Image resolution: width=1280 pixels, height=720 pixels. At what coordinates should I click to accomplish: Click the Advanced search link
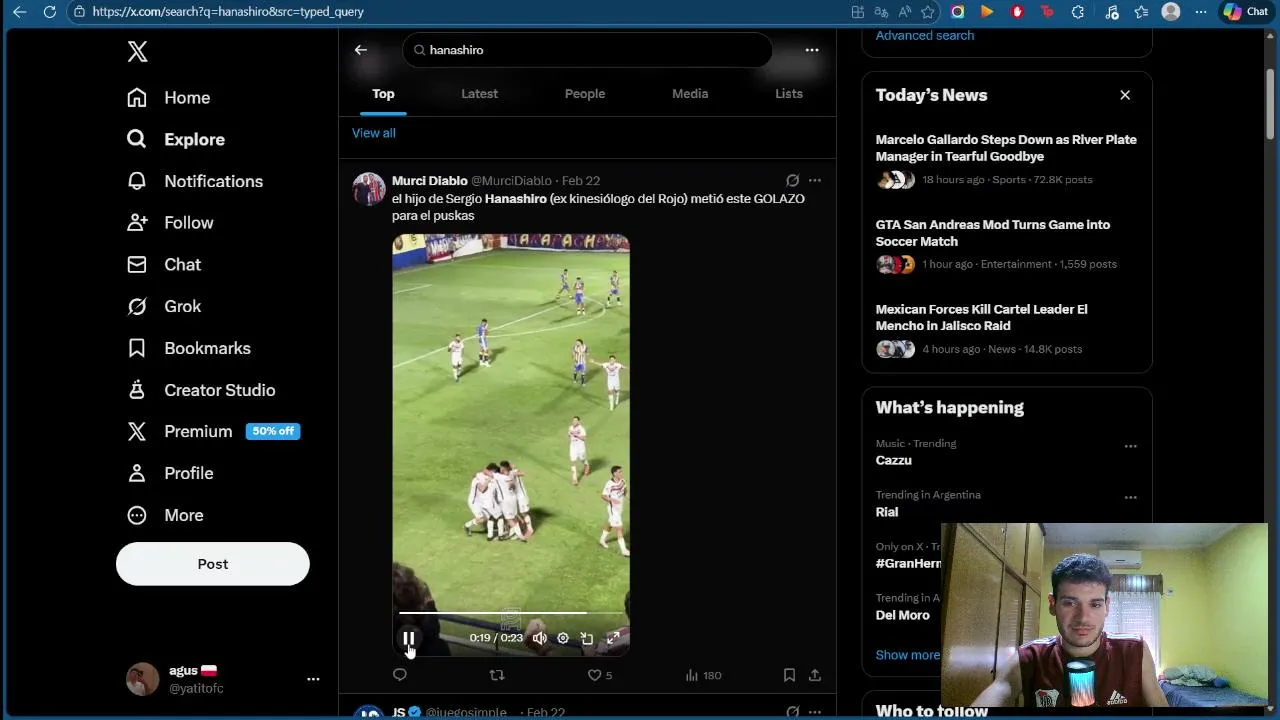tap(925, 35)
